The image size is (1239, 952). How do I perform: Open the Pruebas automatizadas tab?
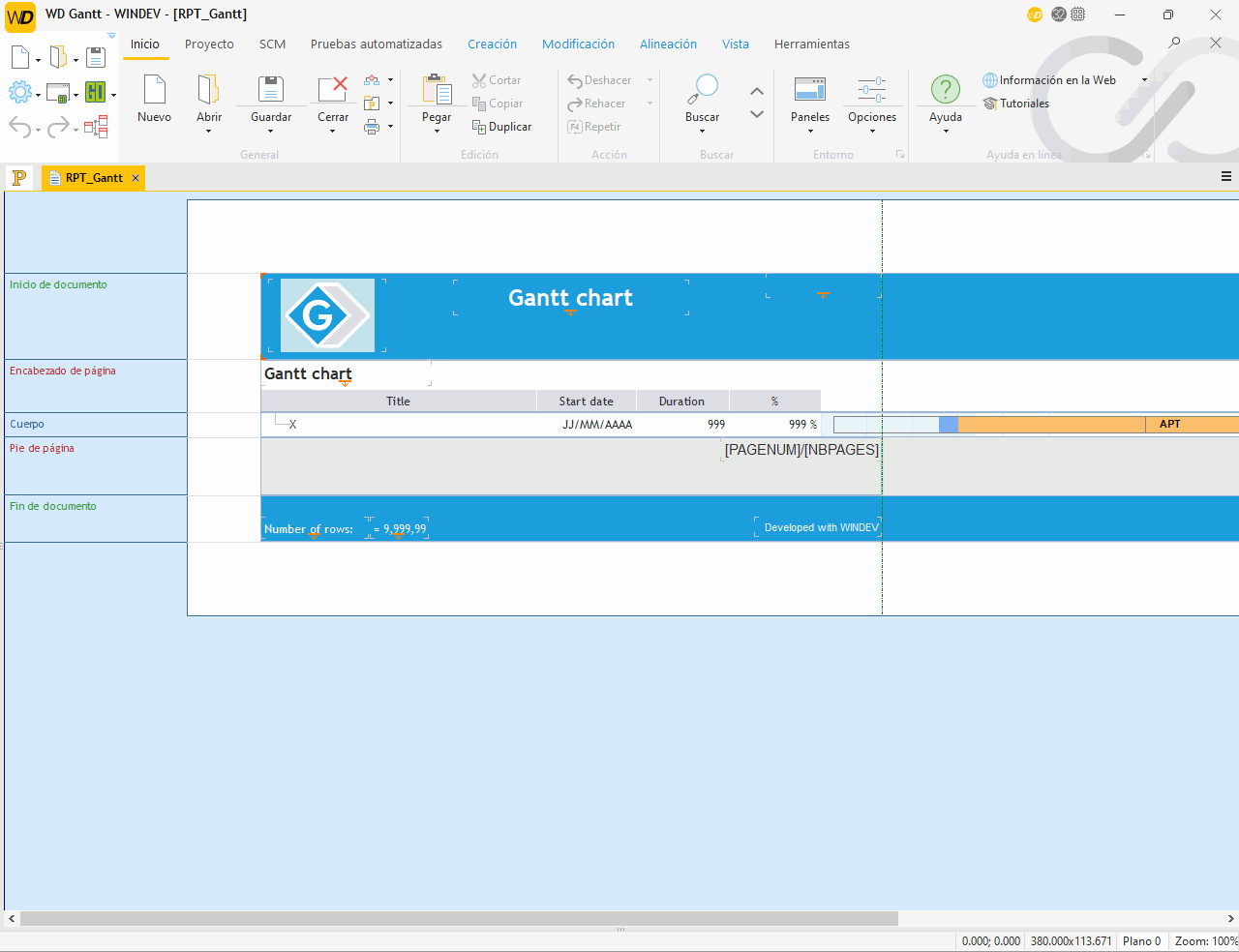(x=377, y=45)
